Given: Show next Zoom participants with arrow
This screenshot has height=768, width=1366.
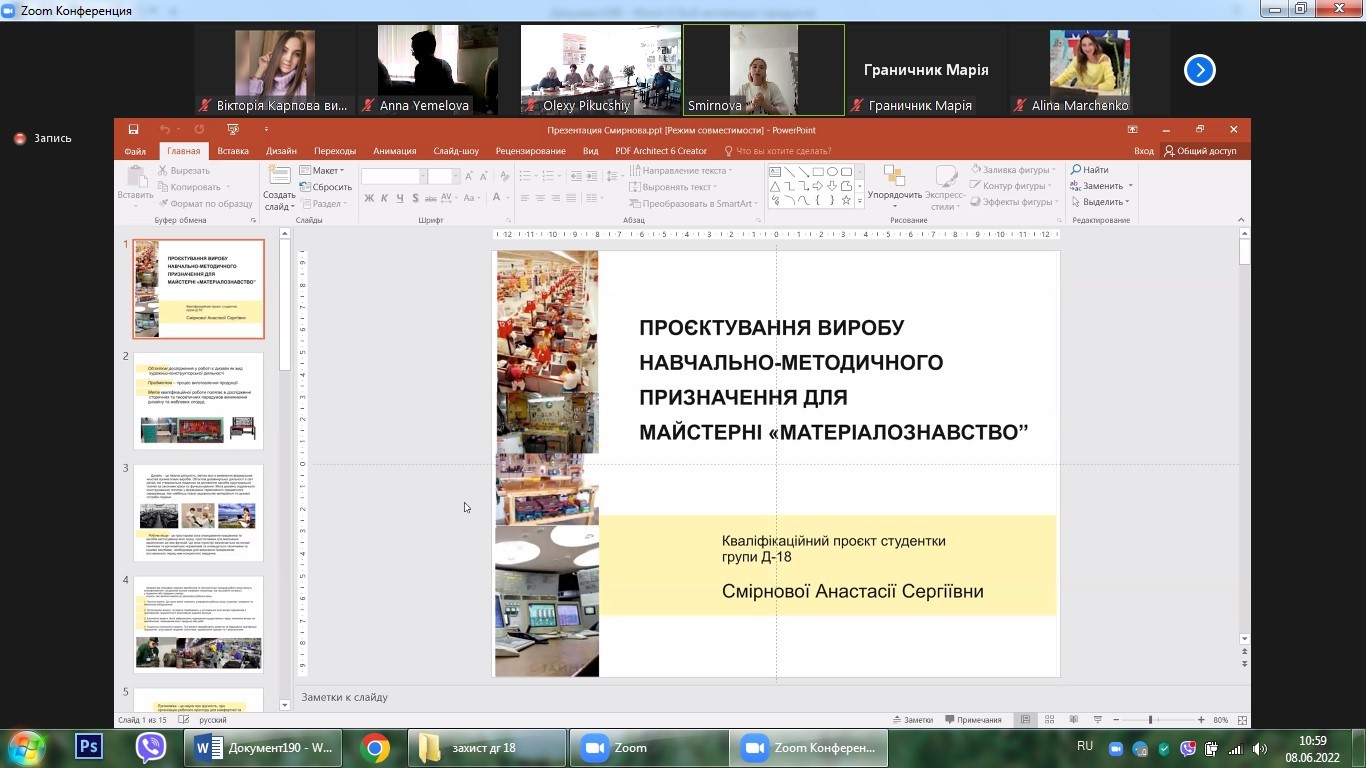Looking at the screenshot, I should coord(1199,70).
